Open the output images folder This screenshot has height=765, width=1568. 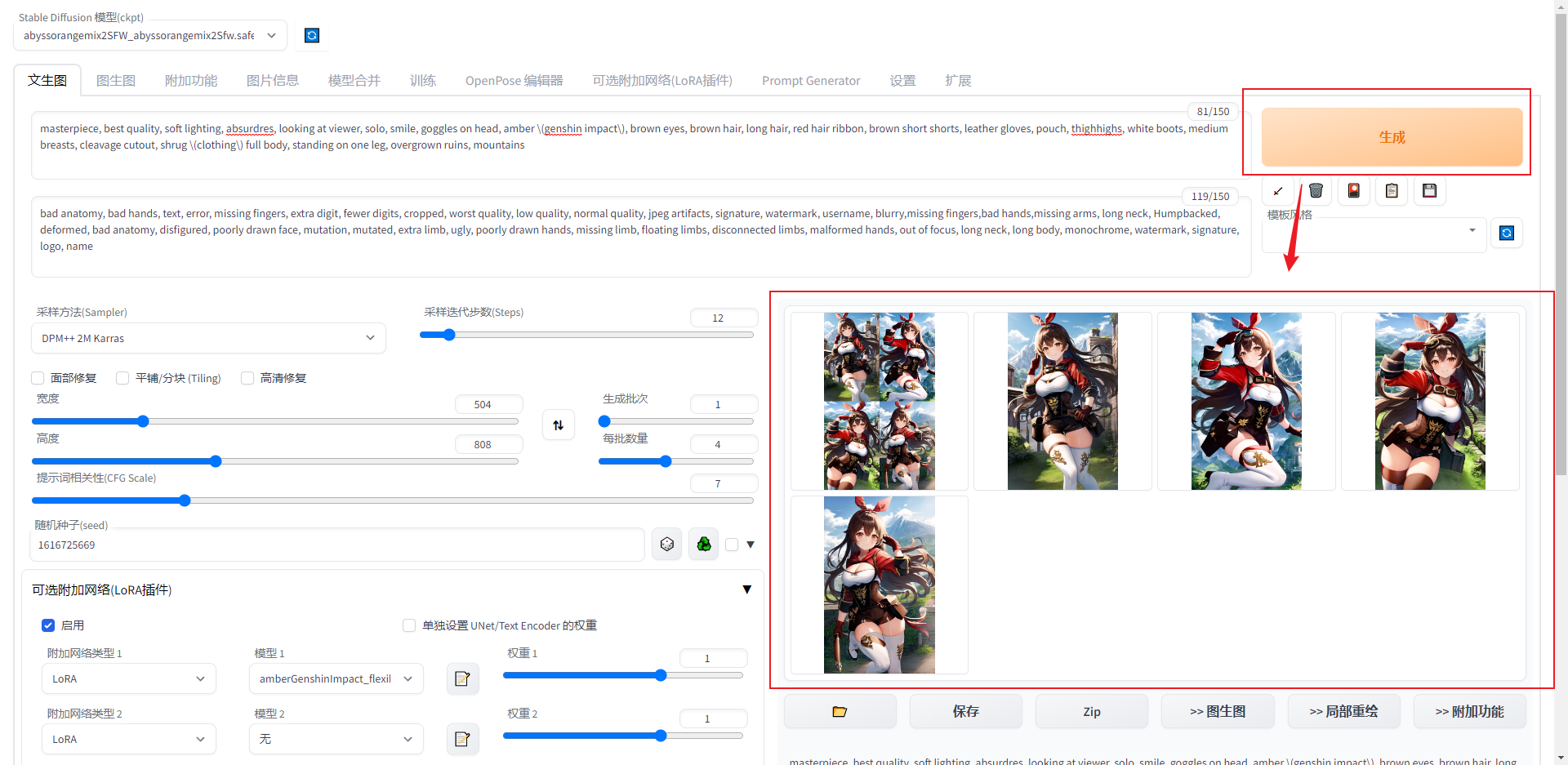tap(840, 712)
